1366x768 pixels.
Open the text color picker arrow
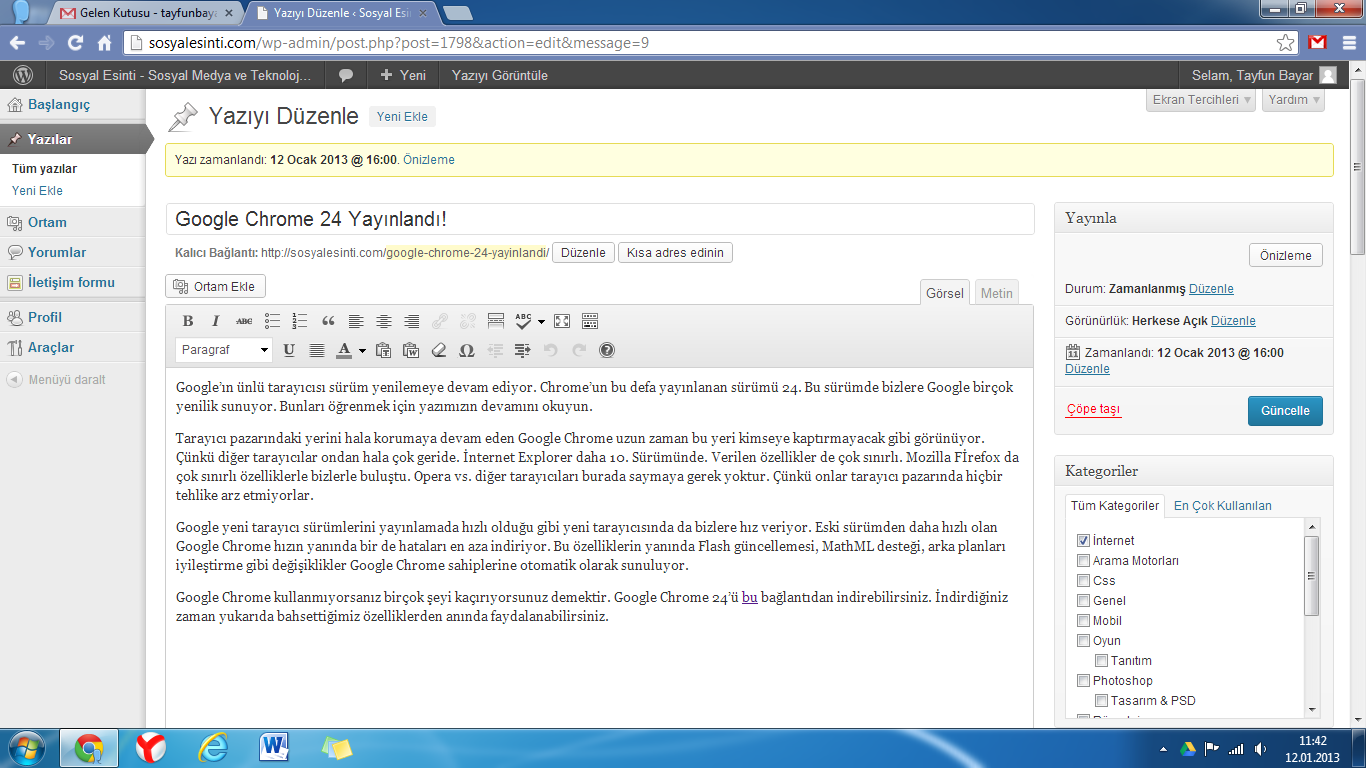pos(362,350)
